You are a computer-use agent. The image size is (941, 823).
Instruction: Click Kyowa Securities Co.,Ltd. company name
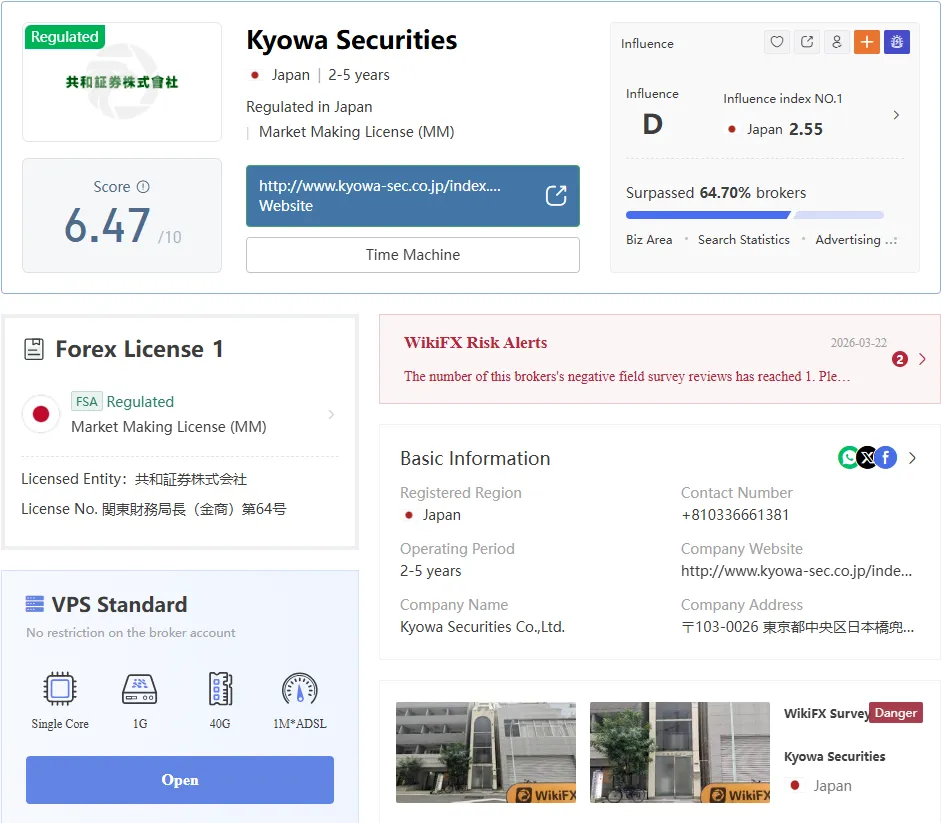click(483, 627)
